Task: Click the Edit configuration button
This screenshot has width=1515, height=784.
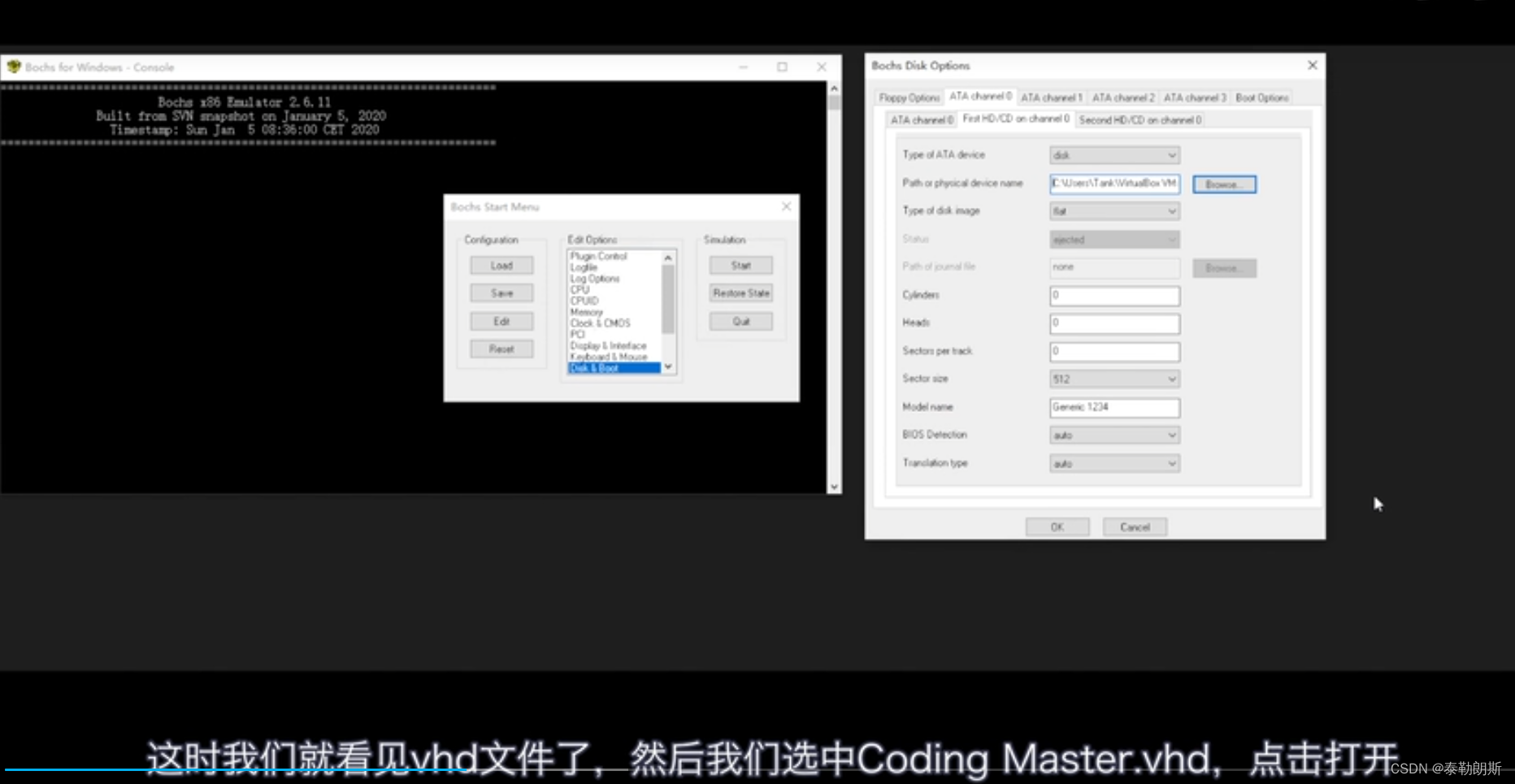Action: point(501,322)
